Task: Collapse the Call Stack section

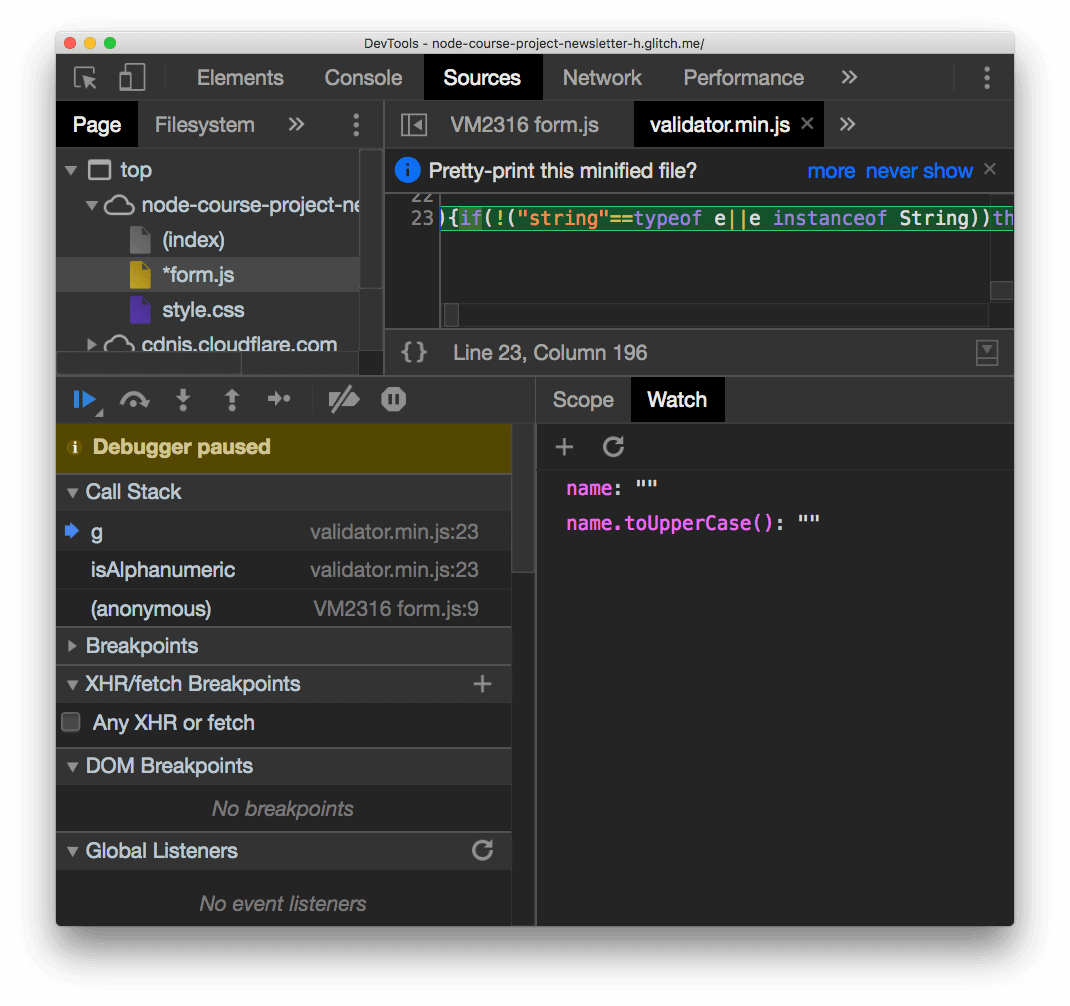Action: [x=72, y=493]
